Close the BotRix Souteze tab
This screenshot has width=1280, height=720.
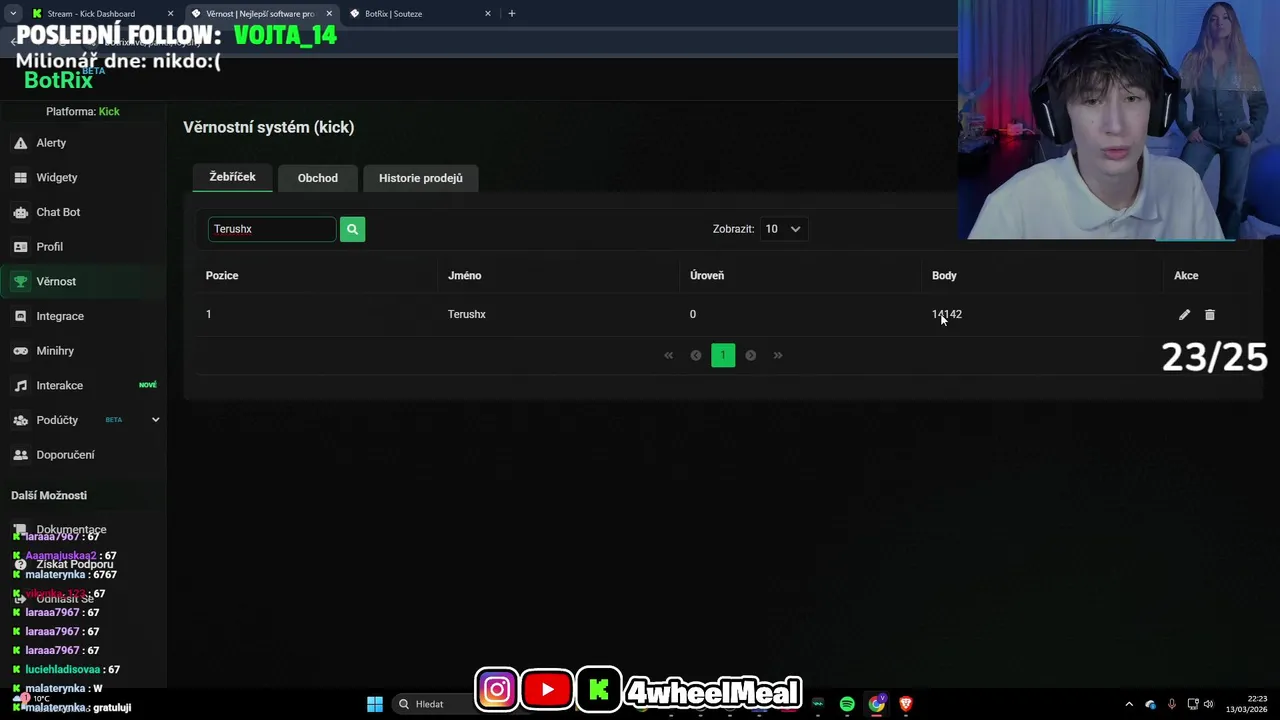[488, 14]
